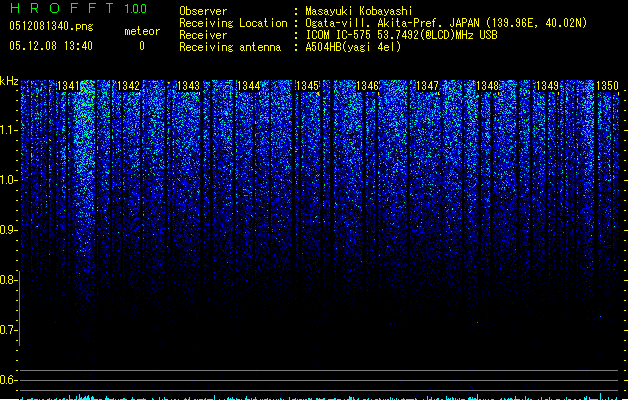Click the 1344 time marker

tap(248, 86)
